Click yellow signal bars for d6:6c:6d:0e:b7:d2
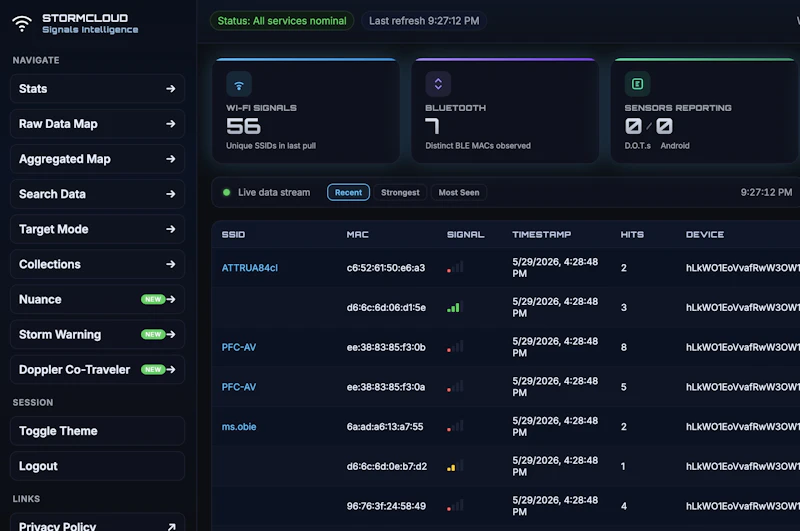 pyautogui.click(x=455, y=466)
